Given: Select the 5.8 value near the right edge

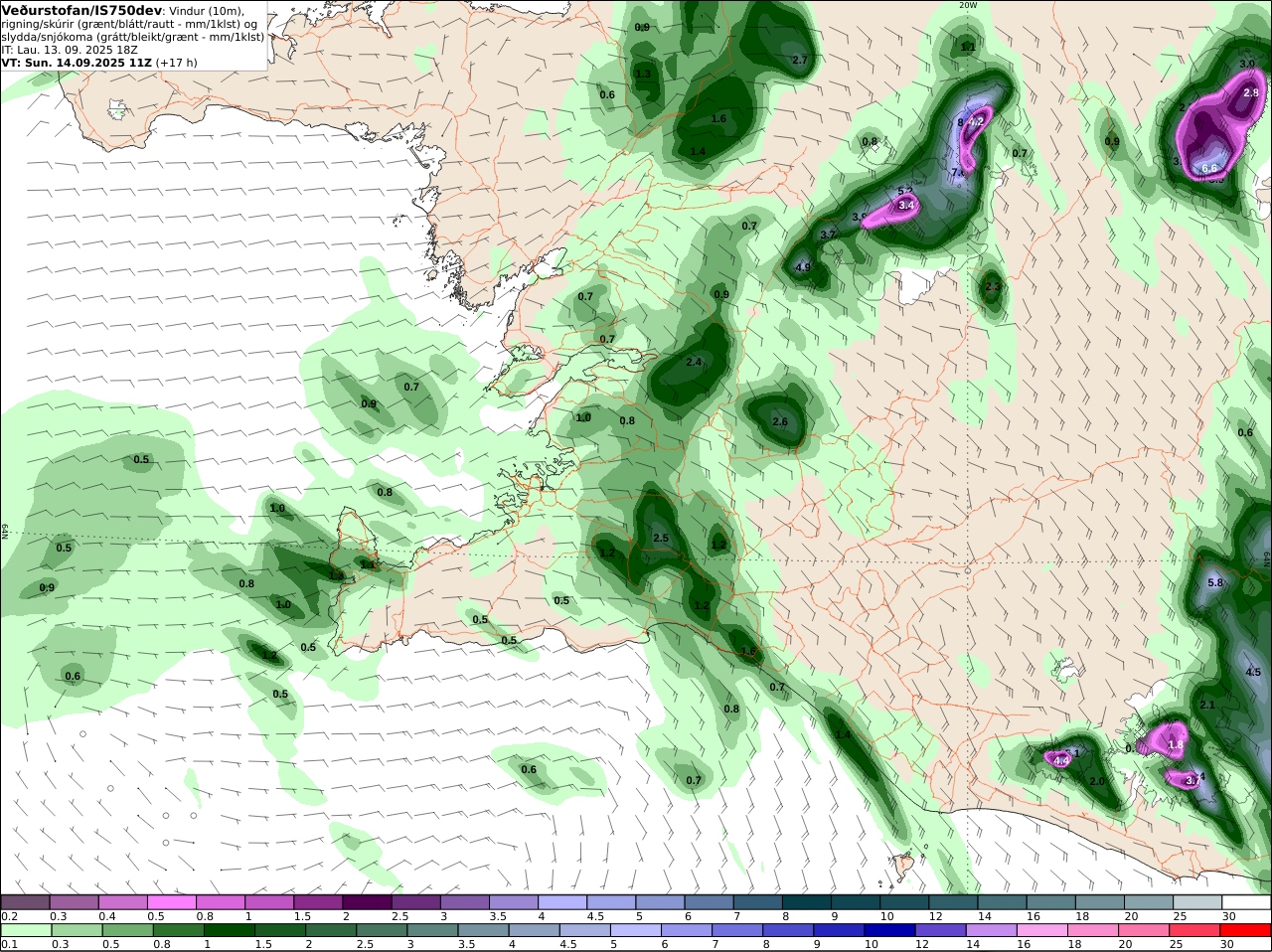Looking at the screenshot, I should 1214,582.
